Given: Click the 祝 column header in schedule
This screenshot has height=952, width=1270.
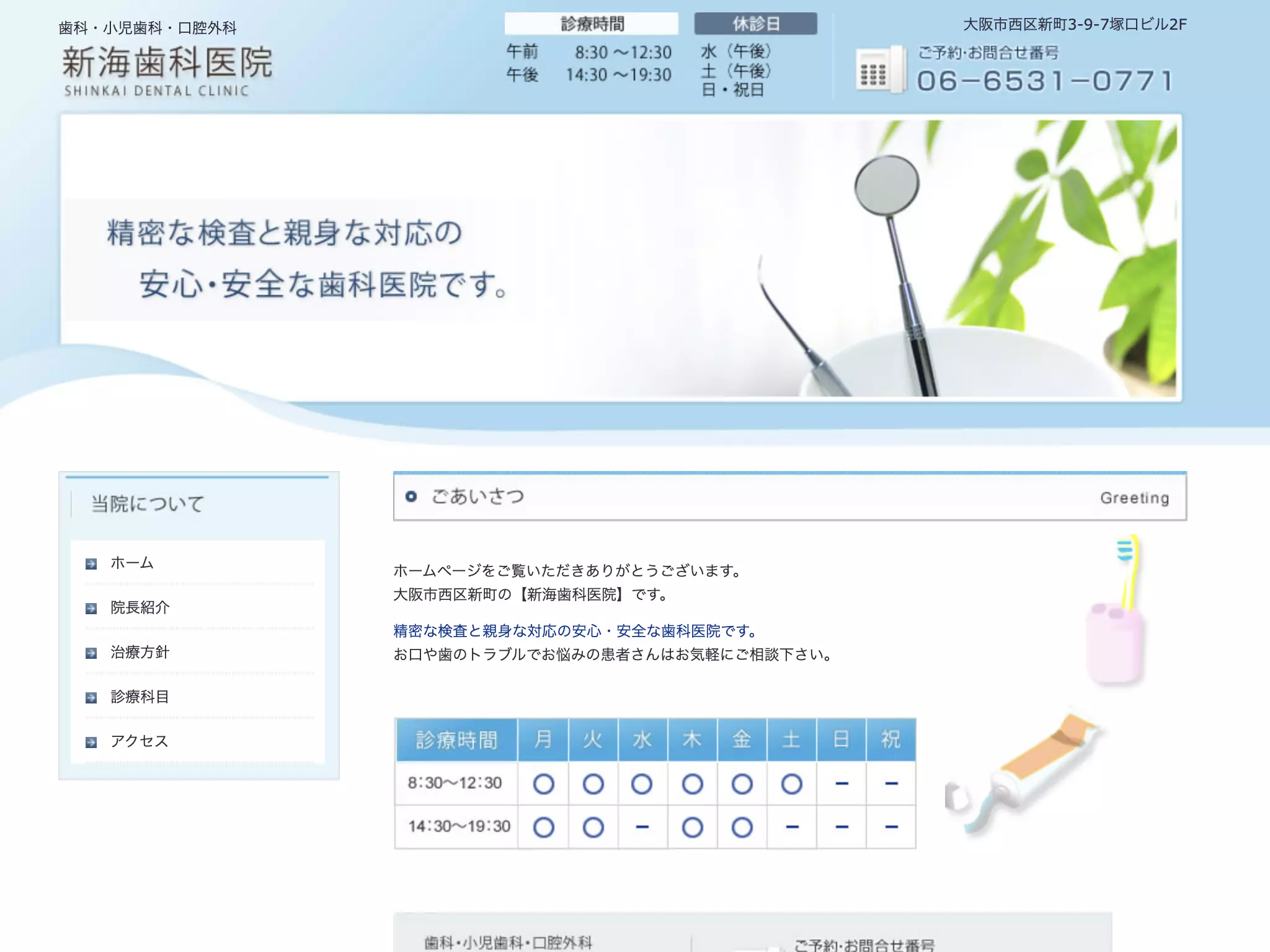Looking at the screenshot, I should [890, 739].
